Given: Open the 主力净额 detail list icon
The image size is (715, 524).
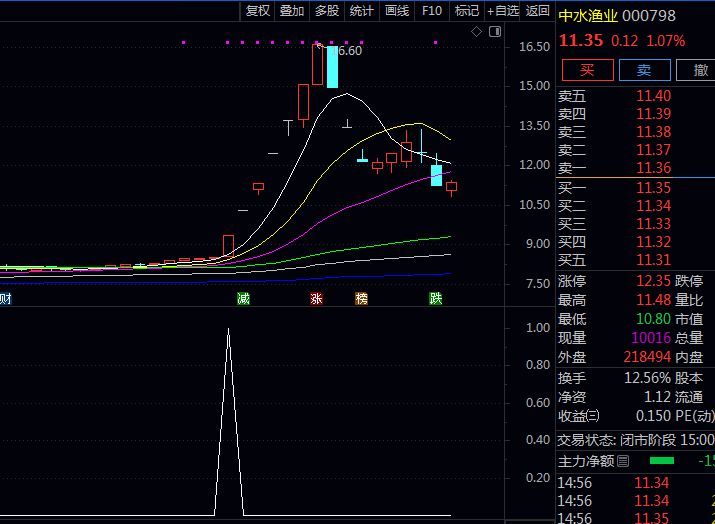Looking at the screenshot, I should [x=623, y=461].
